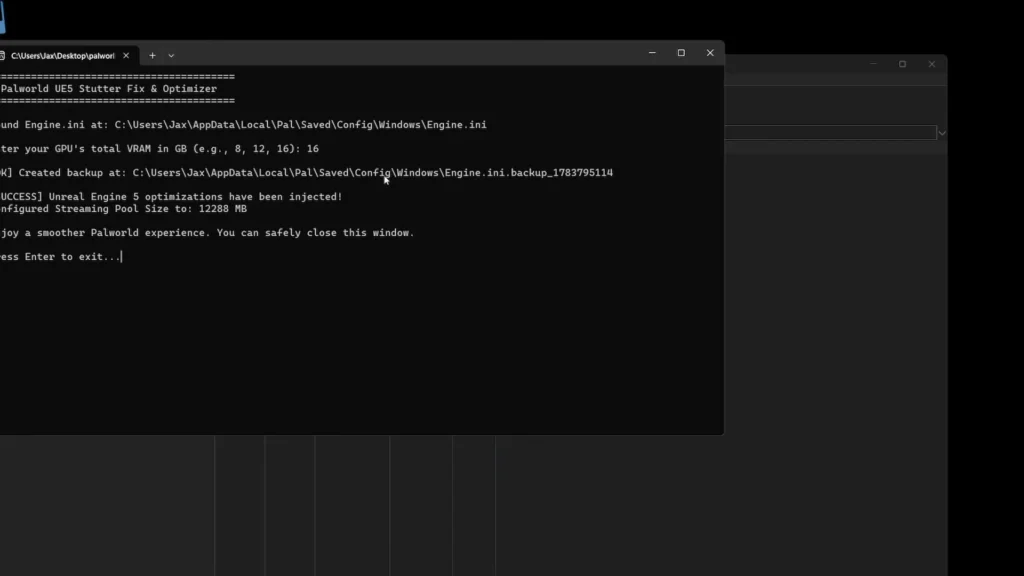
Task: Maximize the terminal window
Action: (681, 53)
